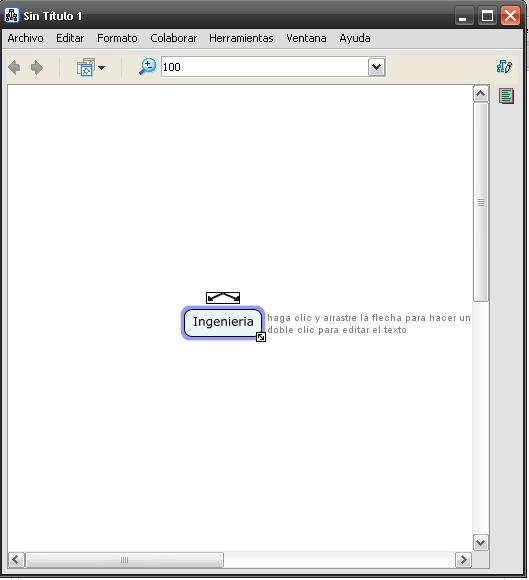529x580 pixels.
Task: Click the resize handle on Ingenieria concept
Action: point(261,337)
